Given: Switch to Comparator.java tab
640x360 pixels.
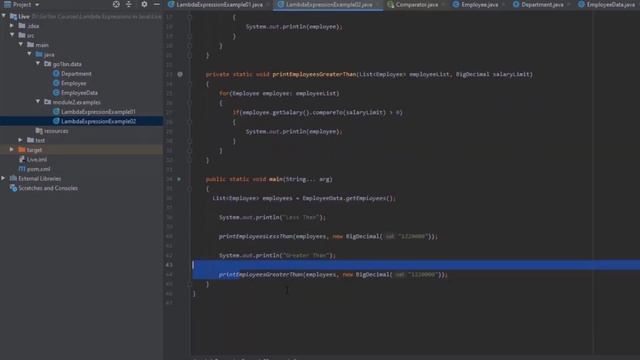Looking at the screenshot, I should [x=416, y=4].
